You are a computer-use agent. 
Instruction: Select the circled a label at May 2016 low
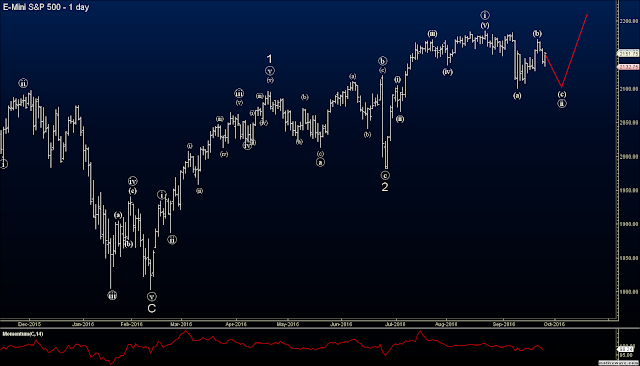pos(320,162)
